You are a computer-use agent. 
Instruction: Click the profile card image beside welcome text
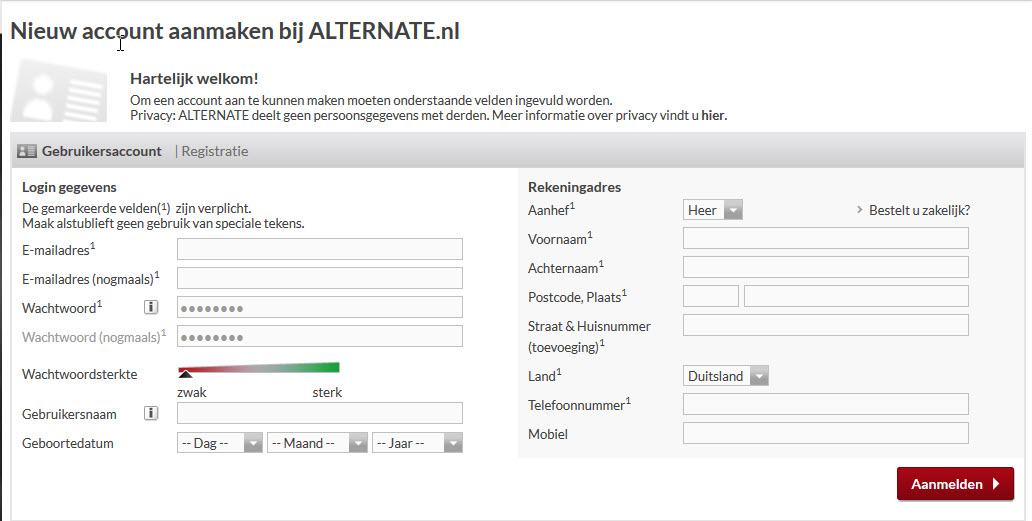(59, 90)
